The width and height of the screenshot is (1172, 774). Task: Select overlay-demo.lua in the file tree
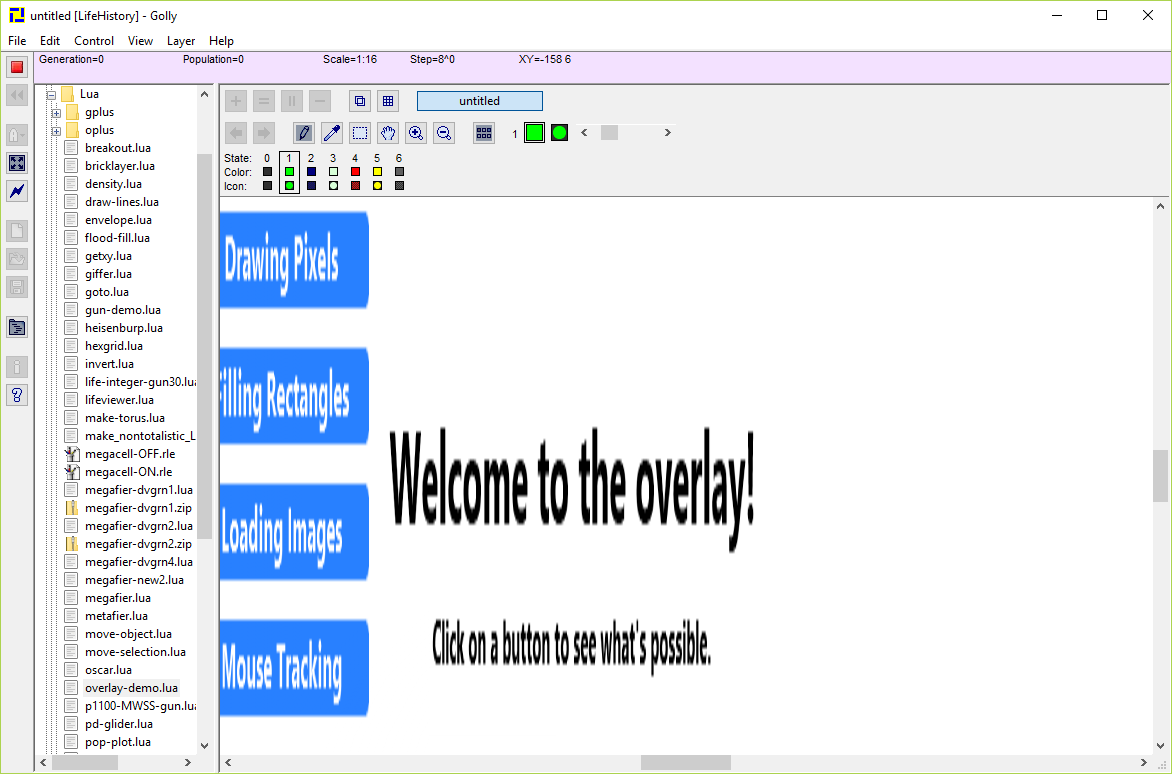coord(132,688)
